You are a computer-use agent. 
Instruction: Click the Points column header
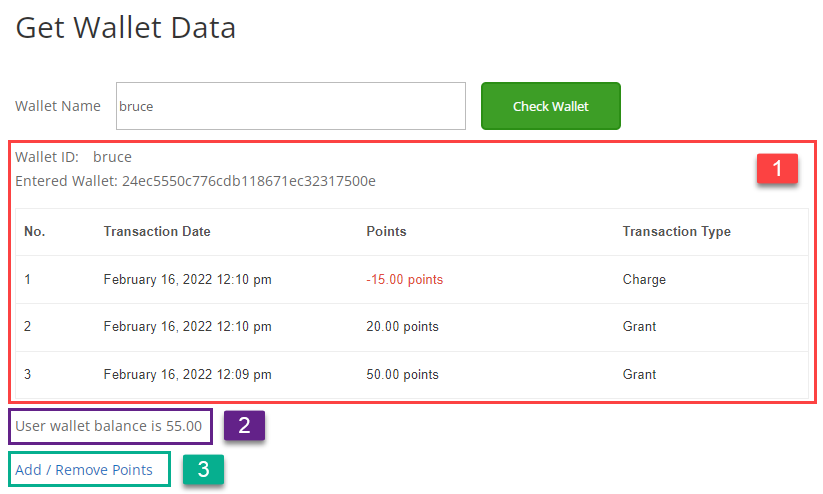coord(386,232)
